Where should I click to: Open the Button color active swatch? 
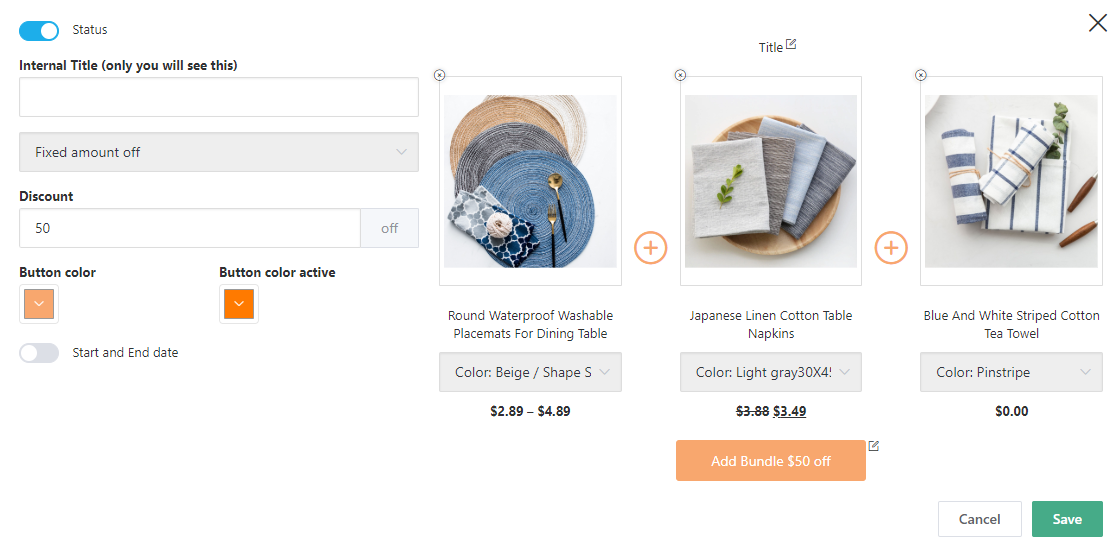(239, 304)
